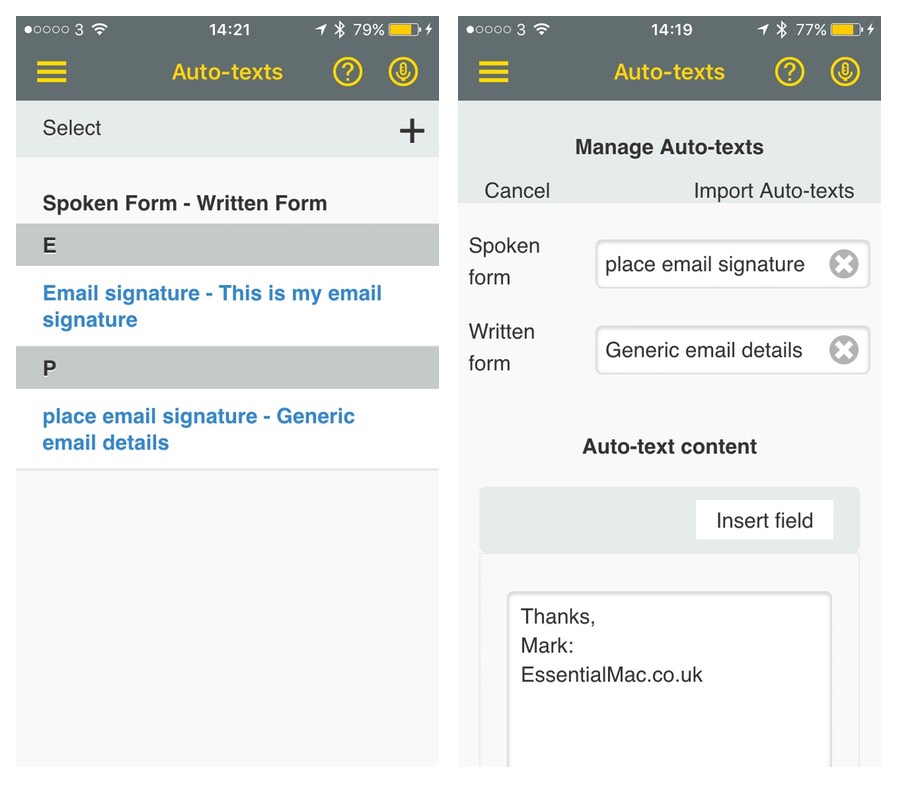Tap help question mark icon on left screen
Viewport: 900px width, 796px height.
point(347,72)
